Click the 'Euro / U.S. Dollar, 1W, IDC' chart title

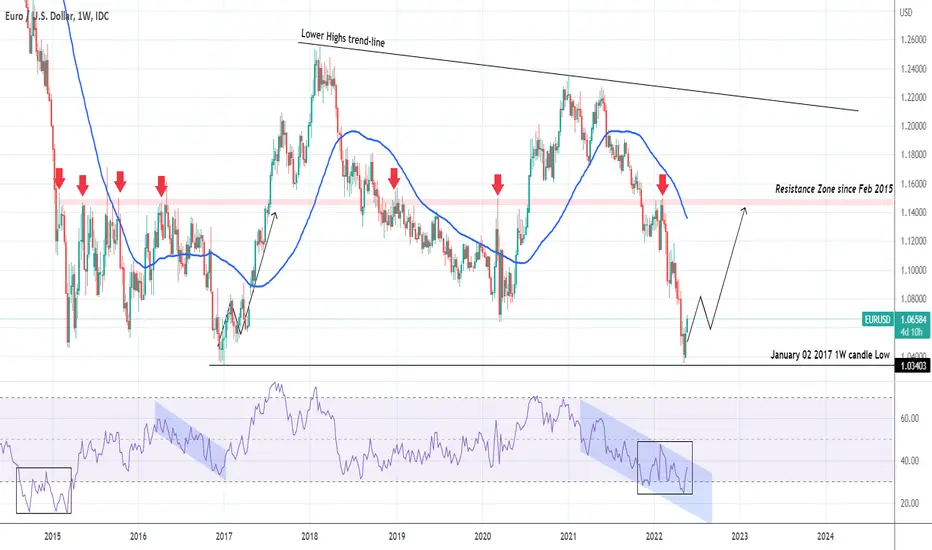pyautogui.click(x=57, y=16)
